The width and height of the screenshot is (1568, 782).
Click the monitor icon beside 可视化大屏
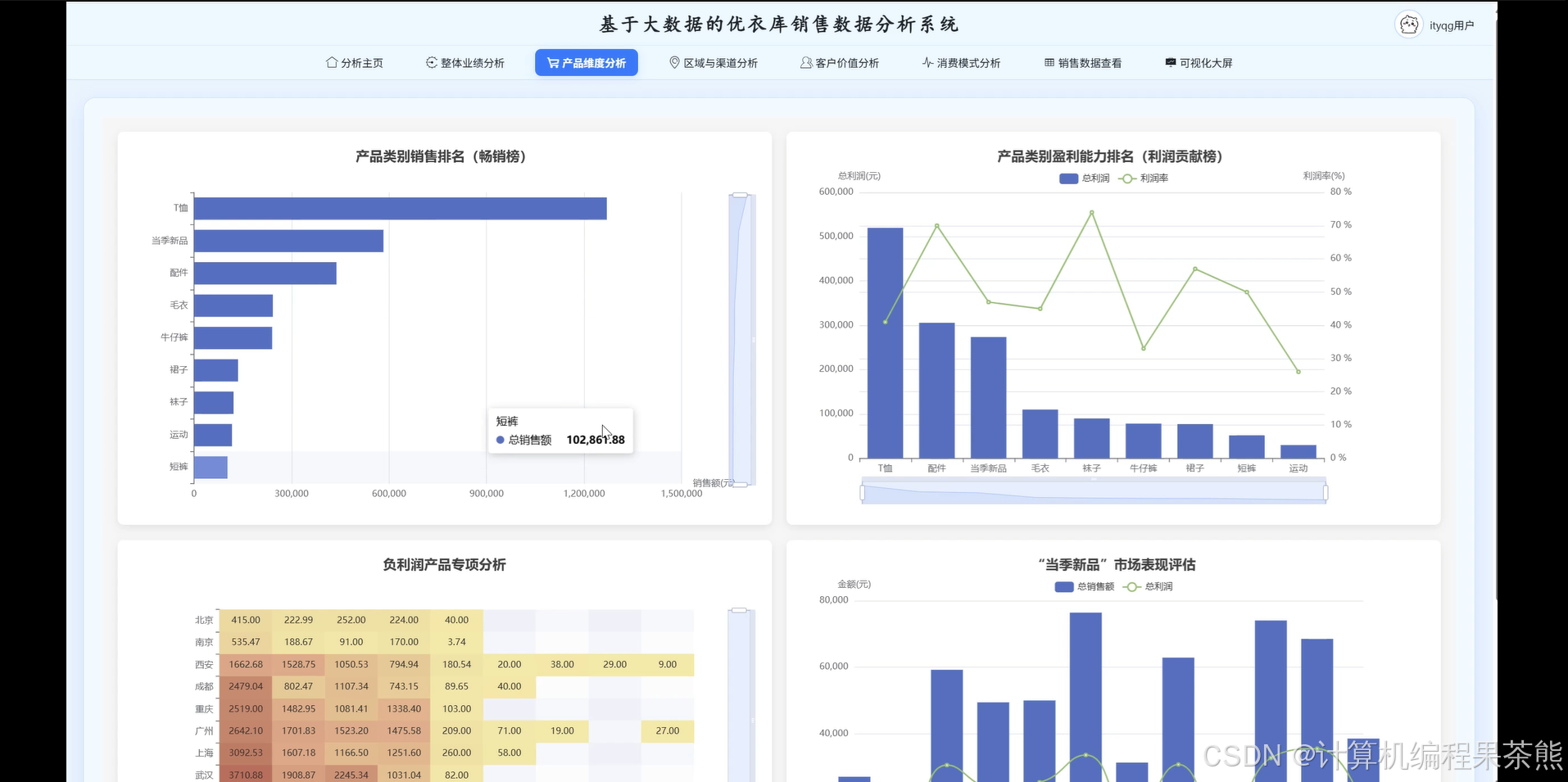tap(1171, 62)
